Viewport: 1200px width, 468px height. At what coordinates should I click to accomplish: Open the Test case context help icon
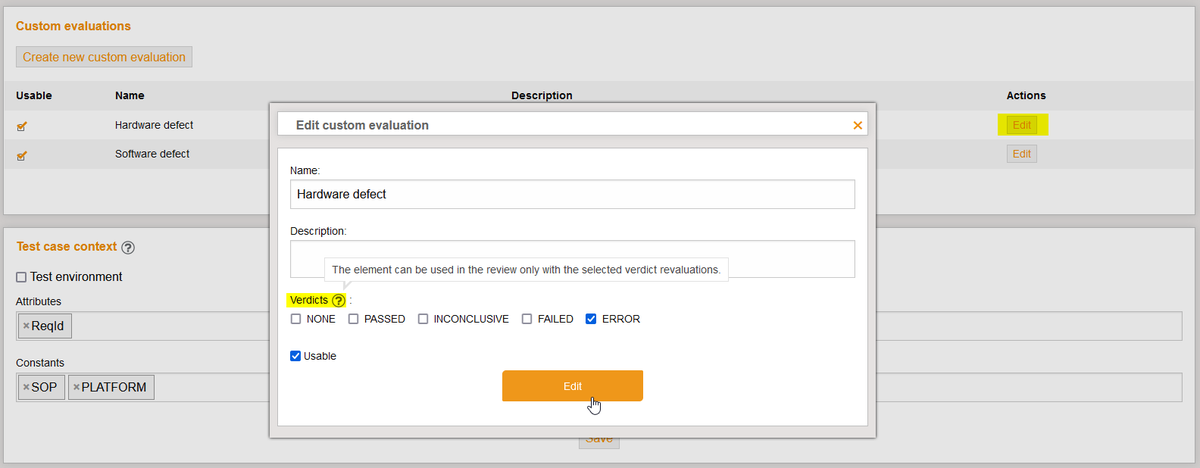[128, 247]
